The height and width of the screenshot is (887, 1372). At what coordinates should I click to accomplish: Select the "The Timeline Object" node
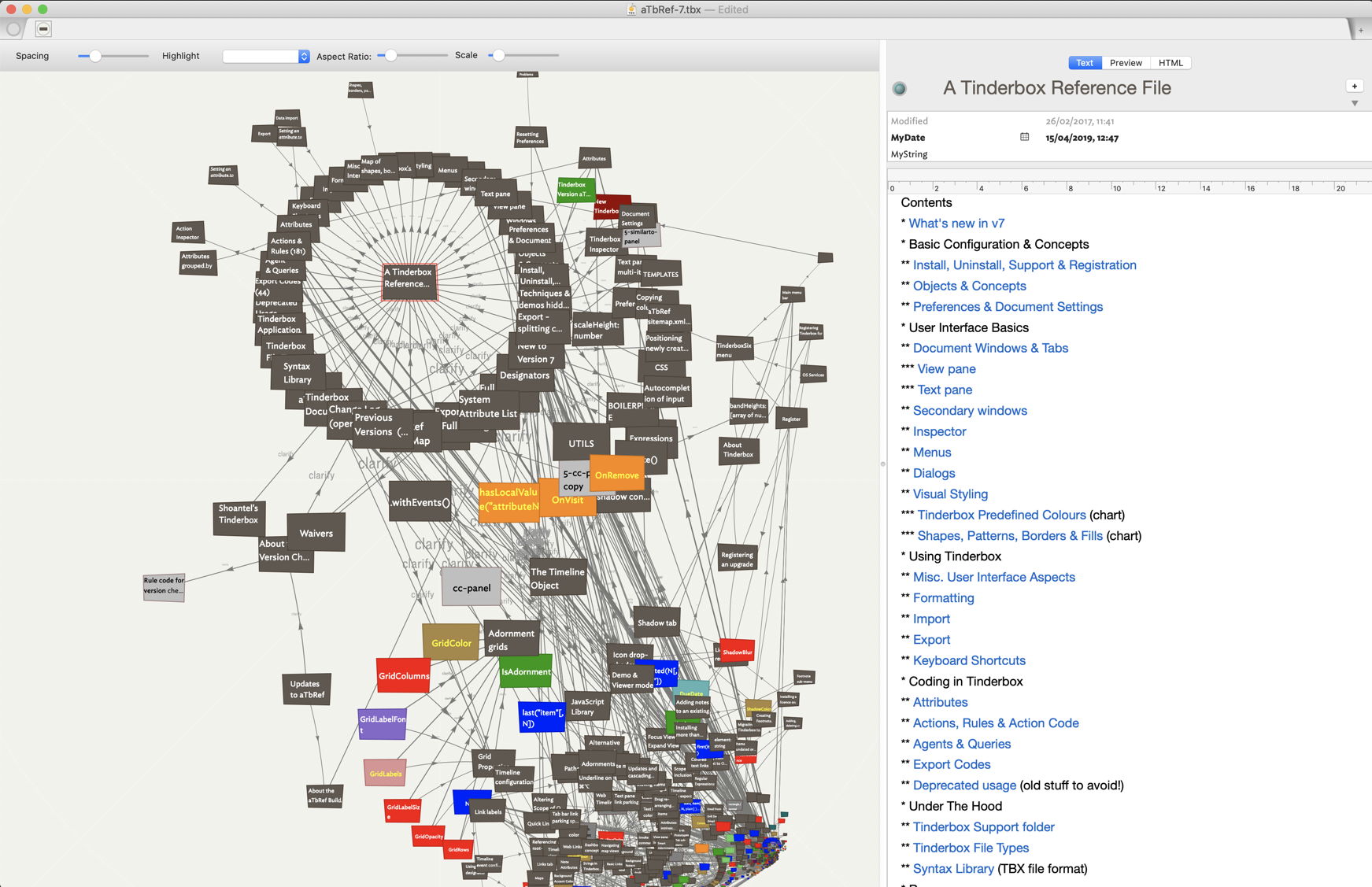[557, 578]
